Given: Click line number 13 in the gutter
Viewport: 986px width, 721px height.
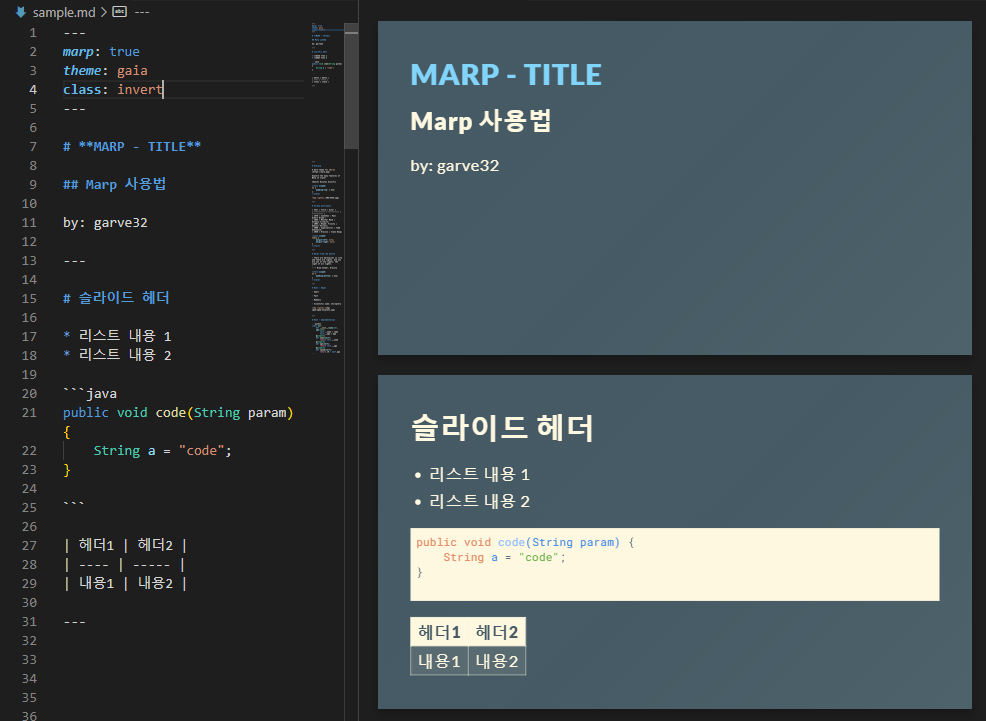Looking at the screenshot, I should point(29,260).
